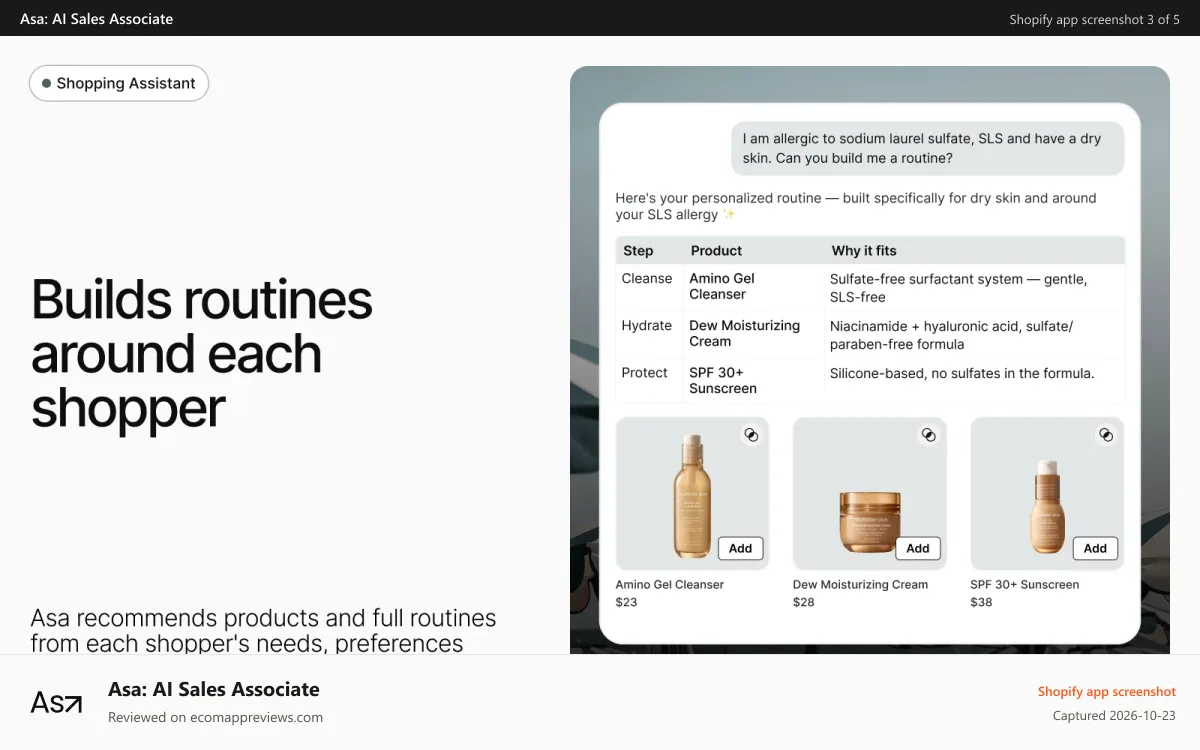Select 'Amino Gel Cleanser' in the routine table

click(722, 286)
